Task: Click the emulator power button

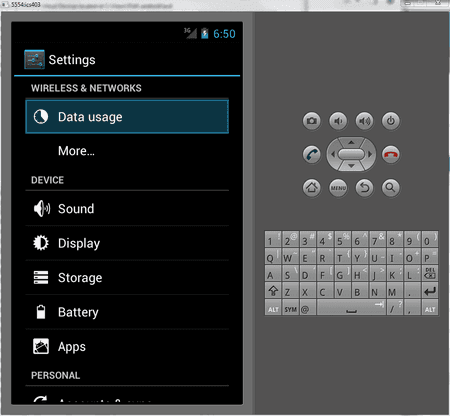Action: [x=391, y=121]
